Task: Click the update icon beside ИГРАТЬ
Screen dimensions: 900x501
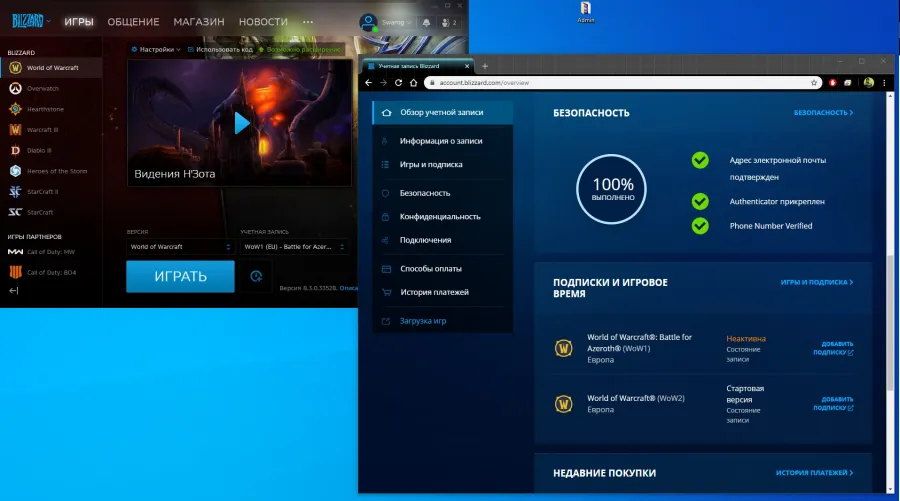Action: pos(256,277)
